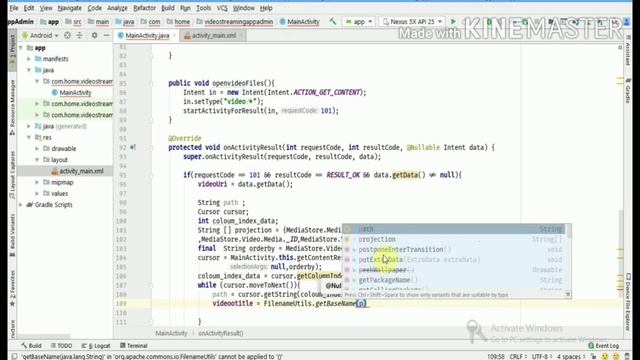The image size is (640, 360).
Task: Expand the java (generated) folder
Action: coord(29,127)
